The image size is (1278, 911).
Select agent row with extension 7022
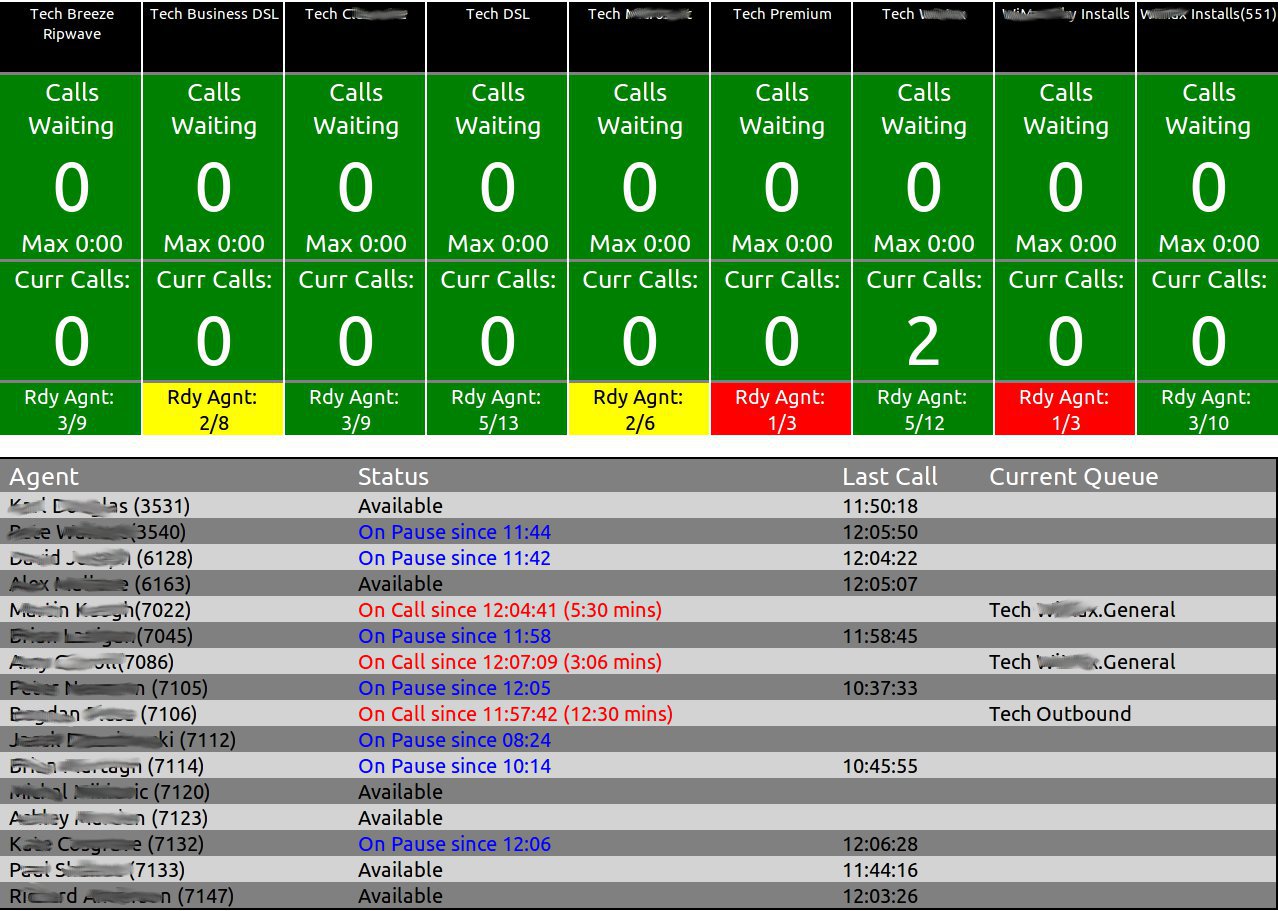point(640,610)
